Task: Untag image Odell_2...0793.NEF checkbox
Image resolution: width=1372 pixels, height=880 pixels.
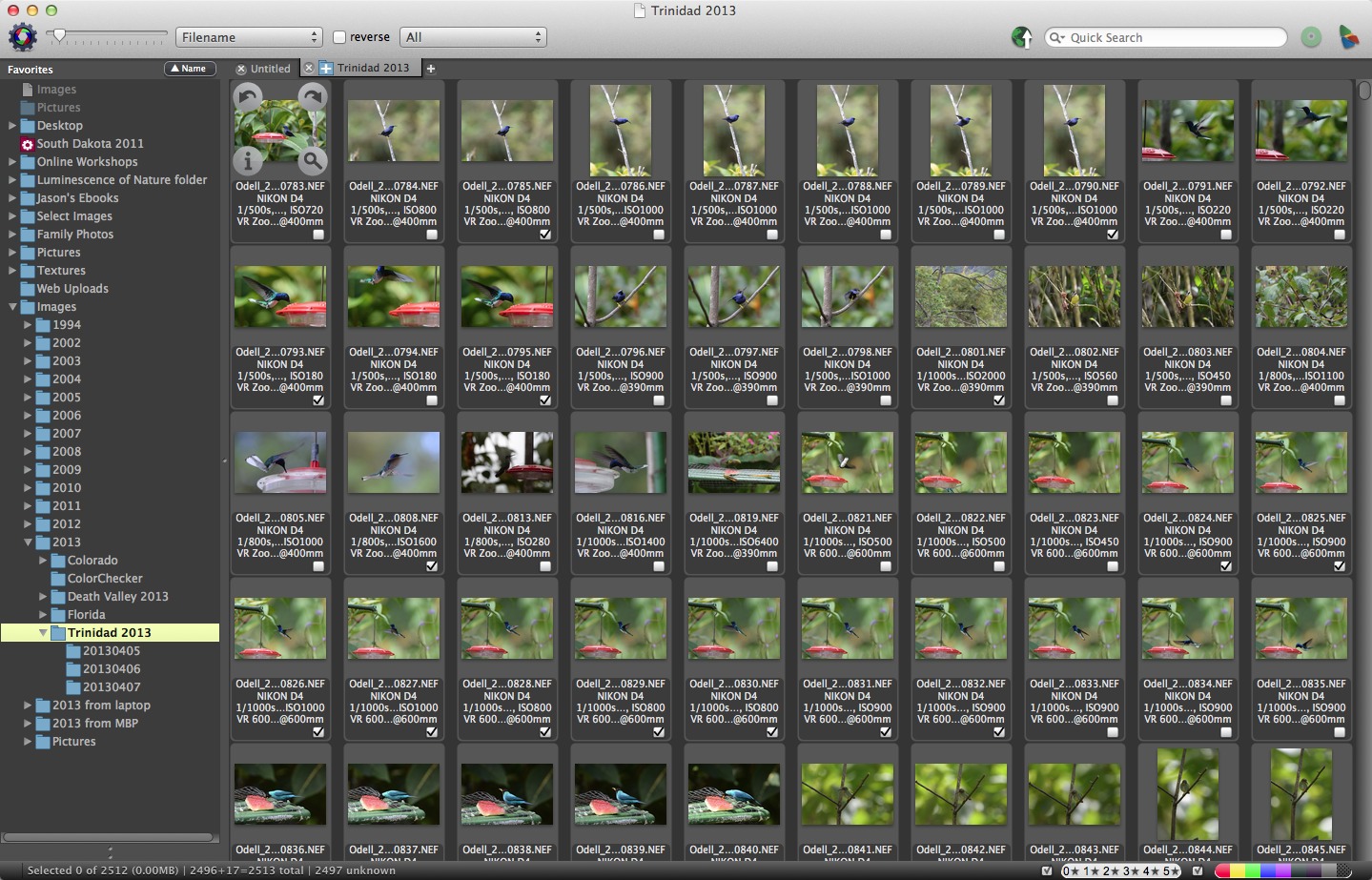Action: click(x=318, y=400)
